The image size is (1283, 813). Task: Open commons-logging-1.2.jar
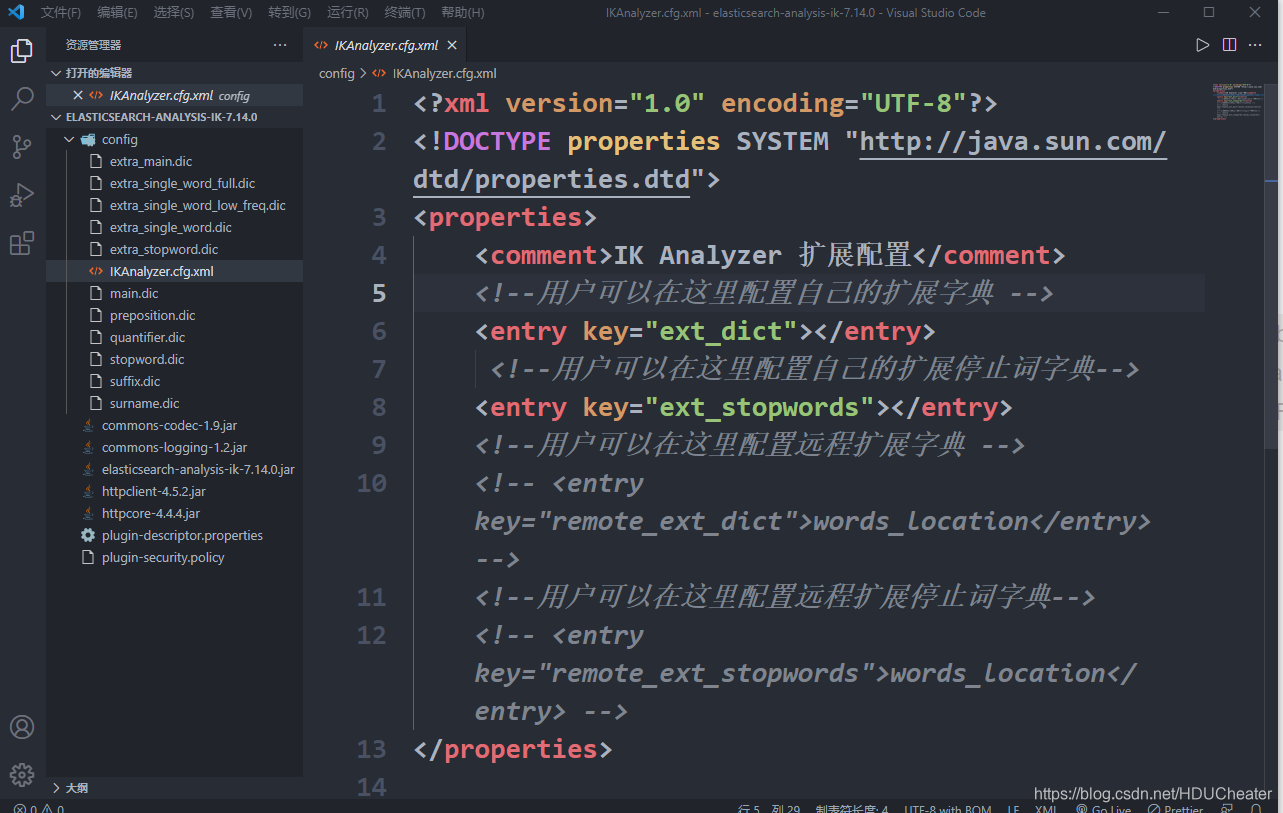(174, 447)
